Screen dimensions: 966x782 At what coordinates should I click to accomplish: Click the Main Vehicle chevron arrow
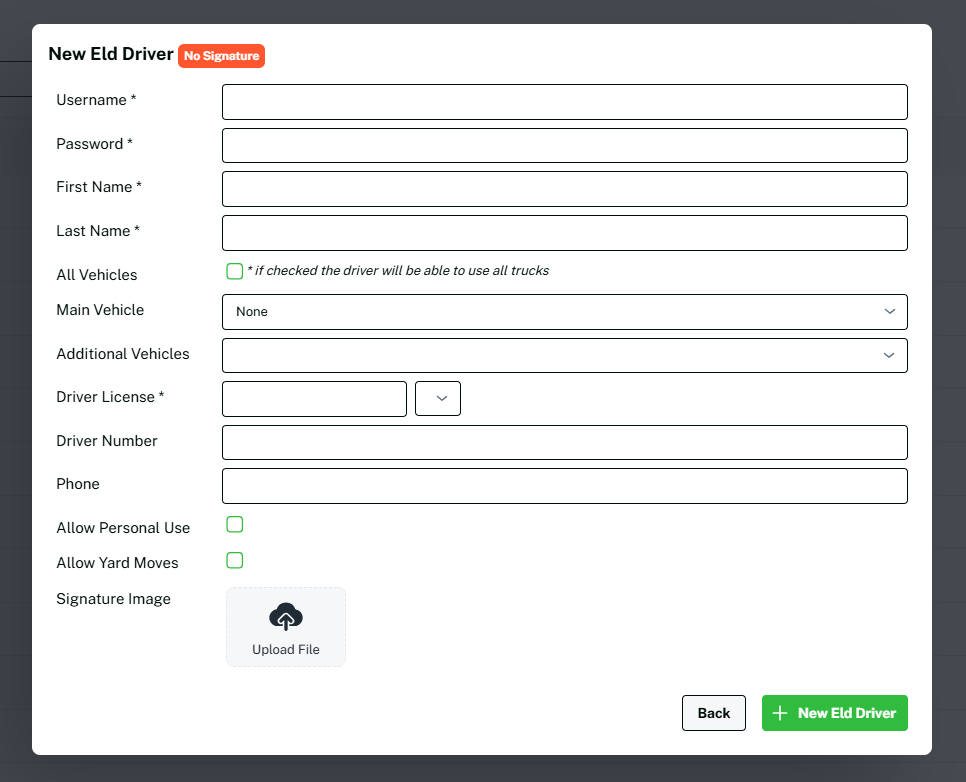tap(890, 312)
